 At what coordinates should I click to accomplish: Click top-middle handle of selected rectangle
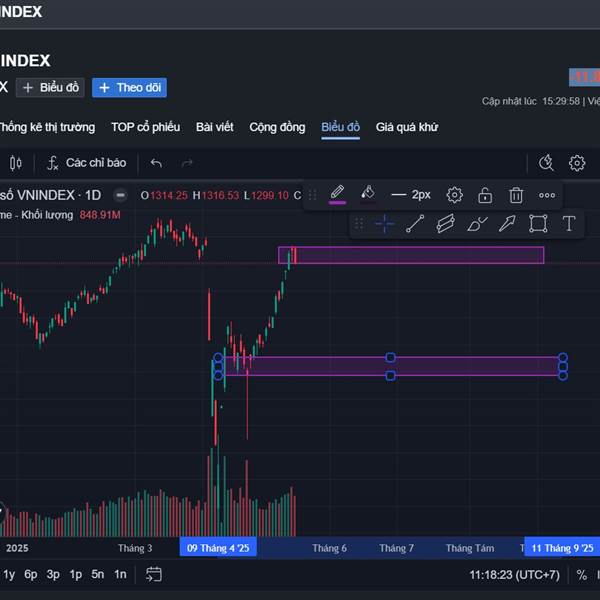tap(390, 357)
